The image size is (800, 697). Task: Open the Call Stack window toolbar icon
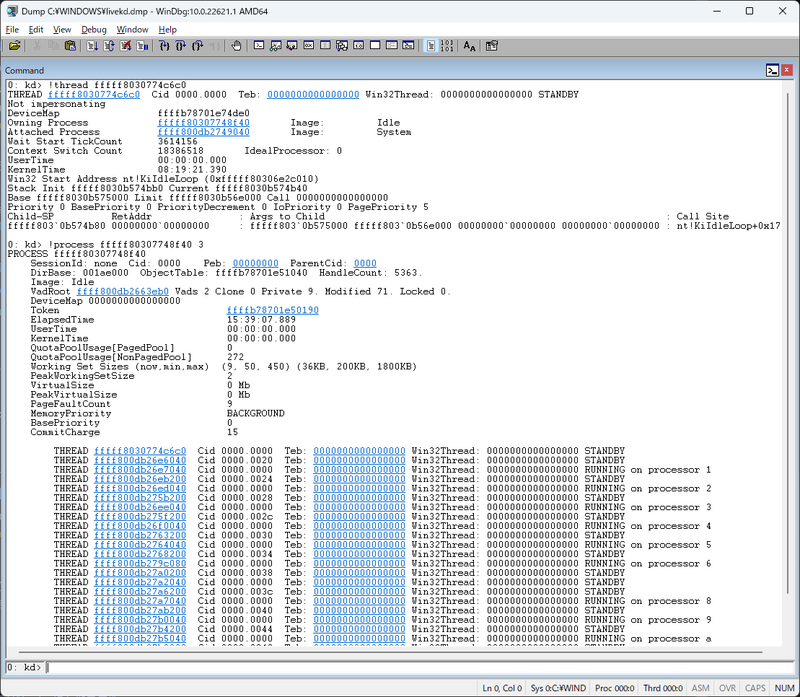342,46
